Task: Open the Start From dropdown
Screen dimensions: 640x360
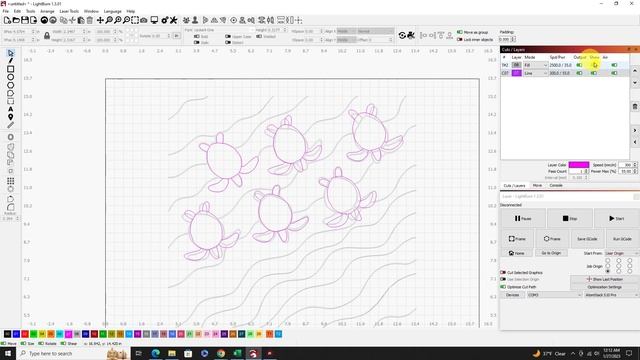Action: (621, 253)
